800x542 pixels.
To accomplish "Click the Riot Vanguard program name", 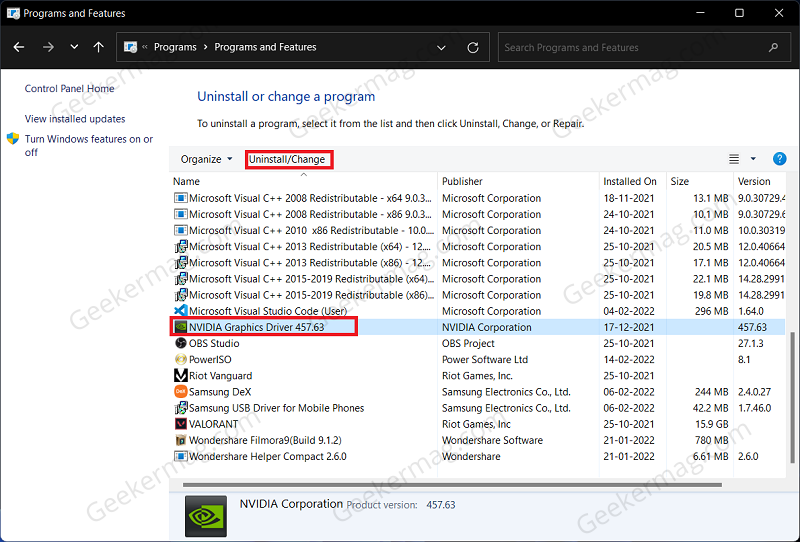I will (220, 376).
